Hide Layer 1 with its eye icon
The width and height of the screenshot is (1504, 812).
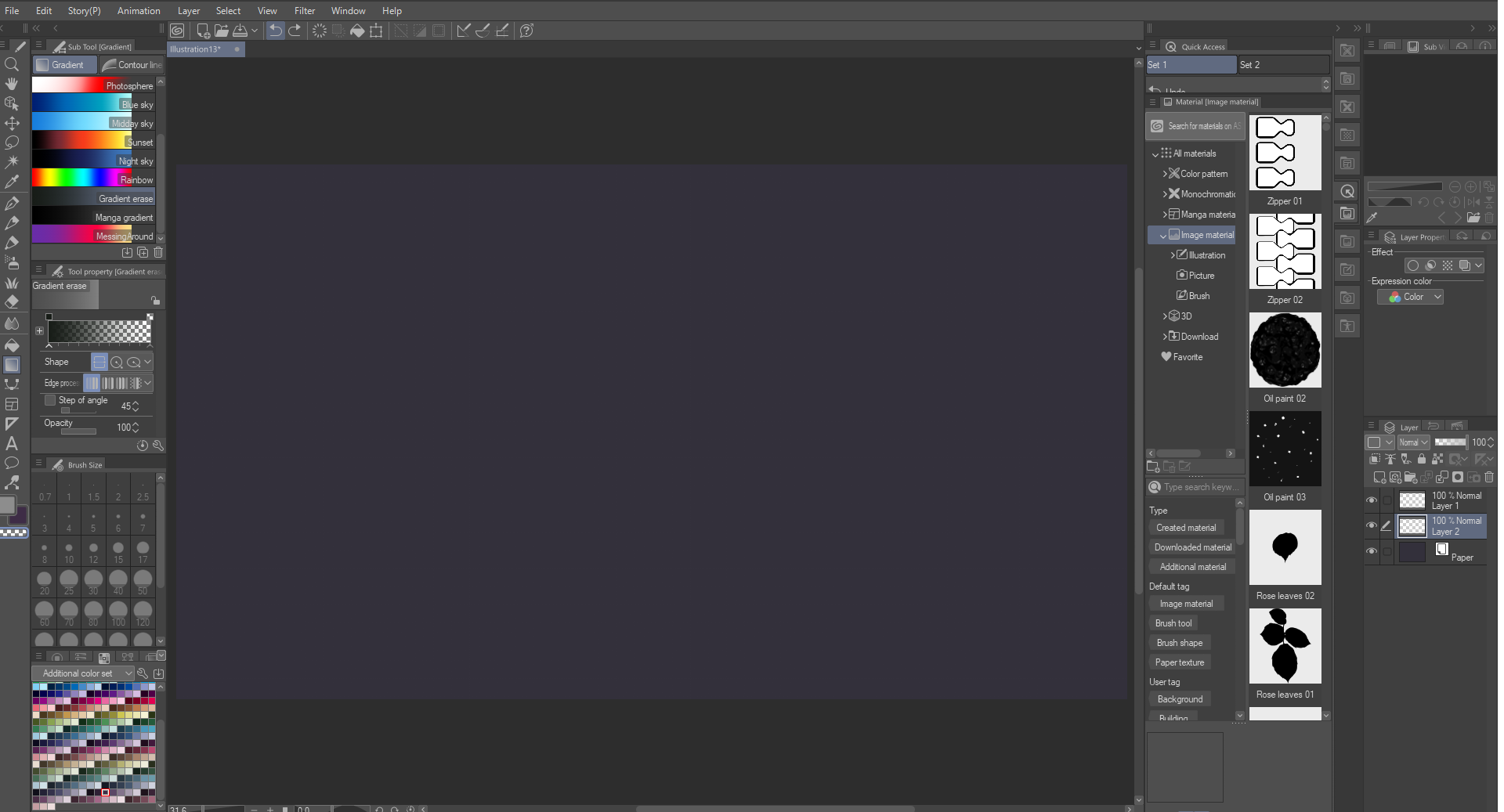pos(1372,500)
